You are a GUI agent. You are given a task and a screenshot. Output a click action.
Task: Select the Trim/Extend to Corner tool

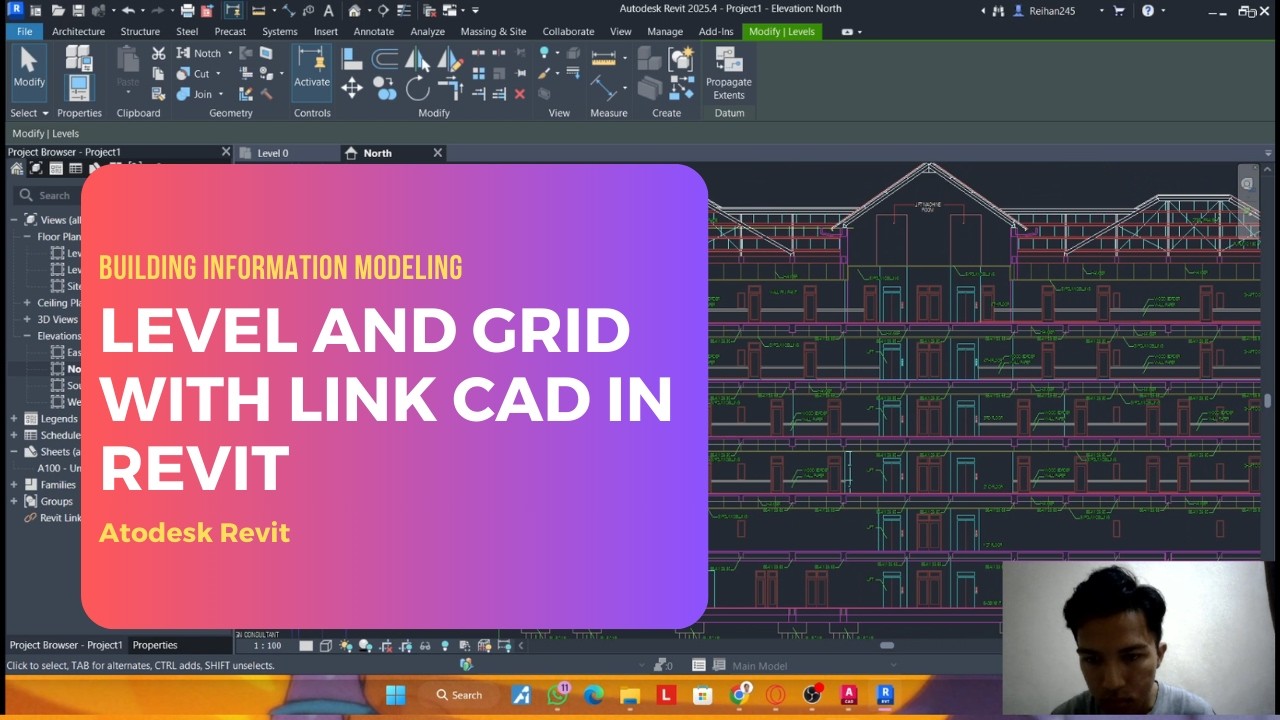coord(450,88)
